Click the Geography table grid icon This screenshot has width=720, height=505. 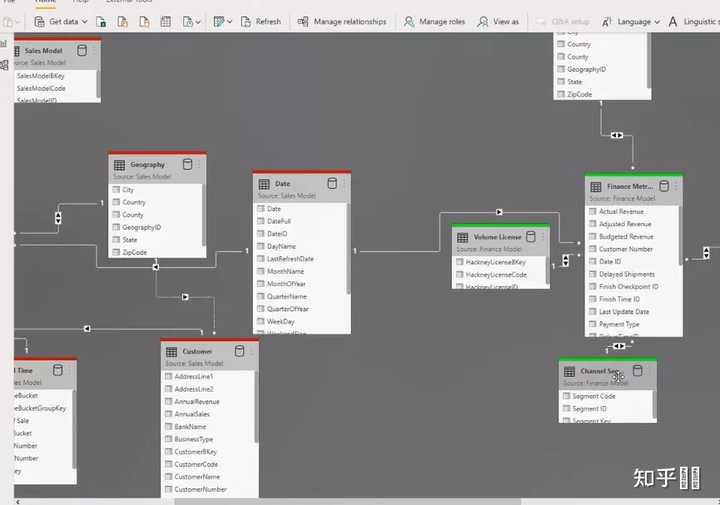pyautogui.click(x=119, y=165)
